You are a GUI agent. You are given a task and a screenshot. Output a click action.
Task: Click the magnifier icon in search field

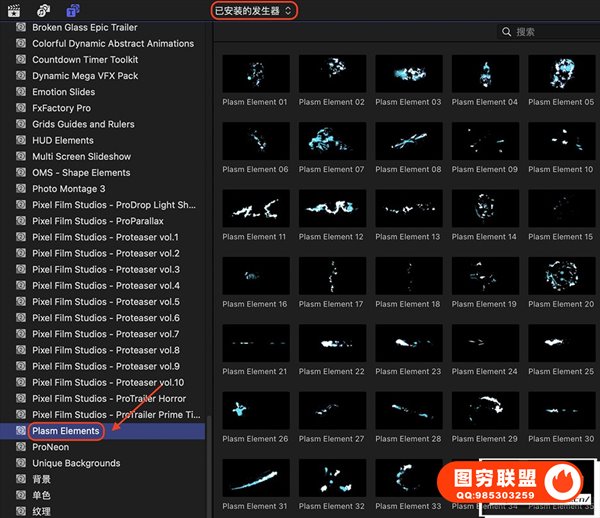point(507,33)
